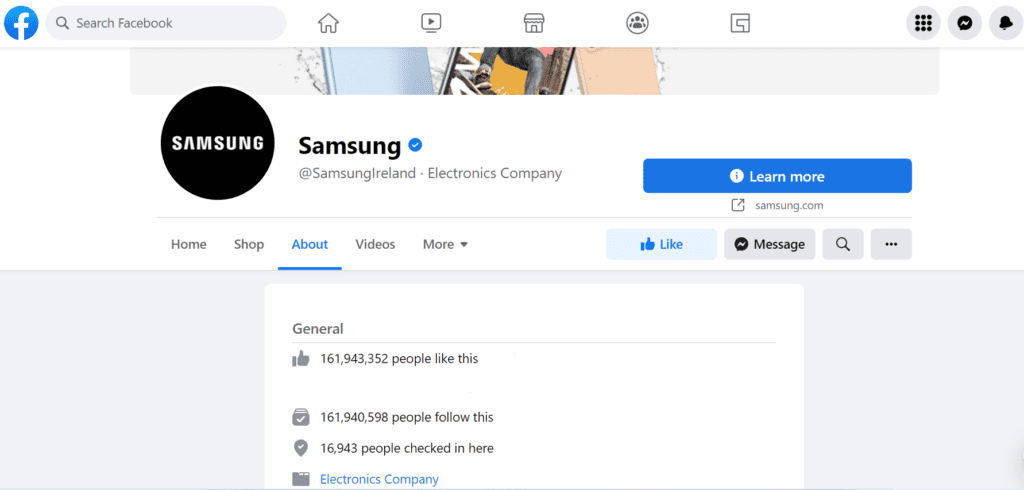Screen dimensions: 1024x490
Task: Click the page search magnifier button
Action: [843, 244]
